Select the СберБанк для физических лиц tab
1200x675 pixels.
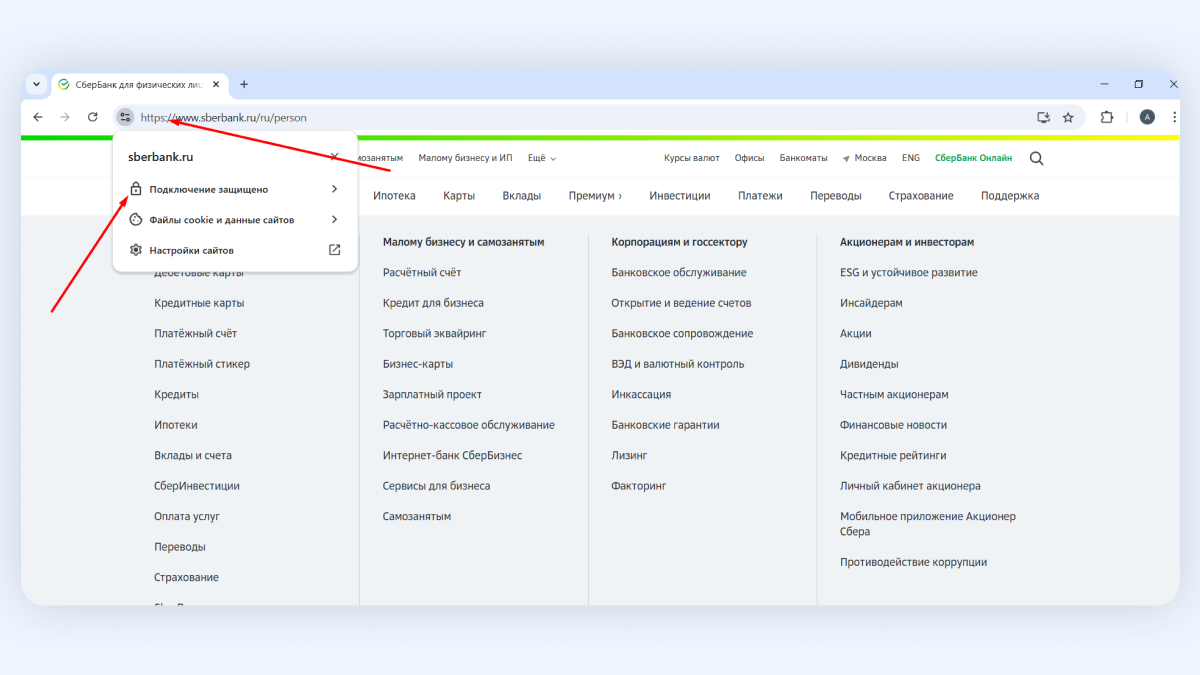(139, 85)
